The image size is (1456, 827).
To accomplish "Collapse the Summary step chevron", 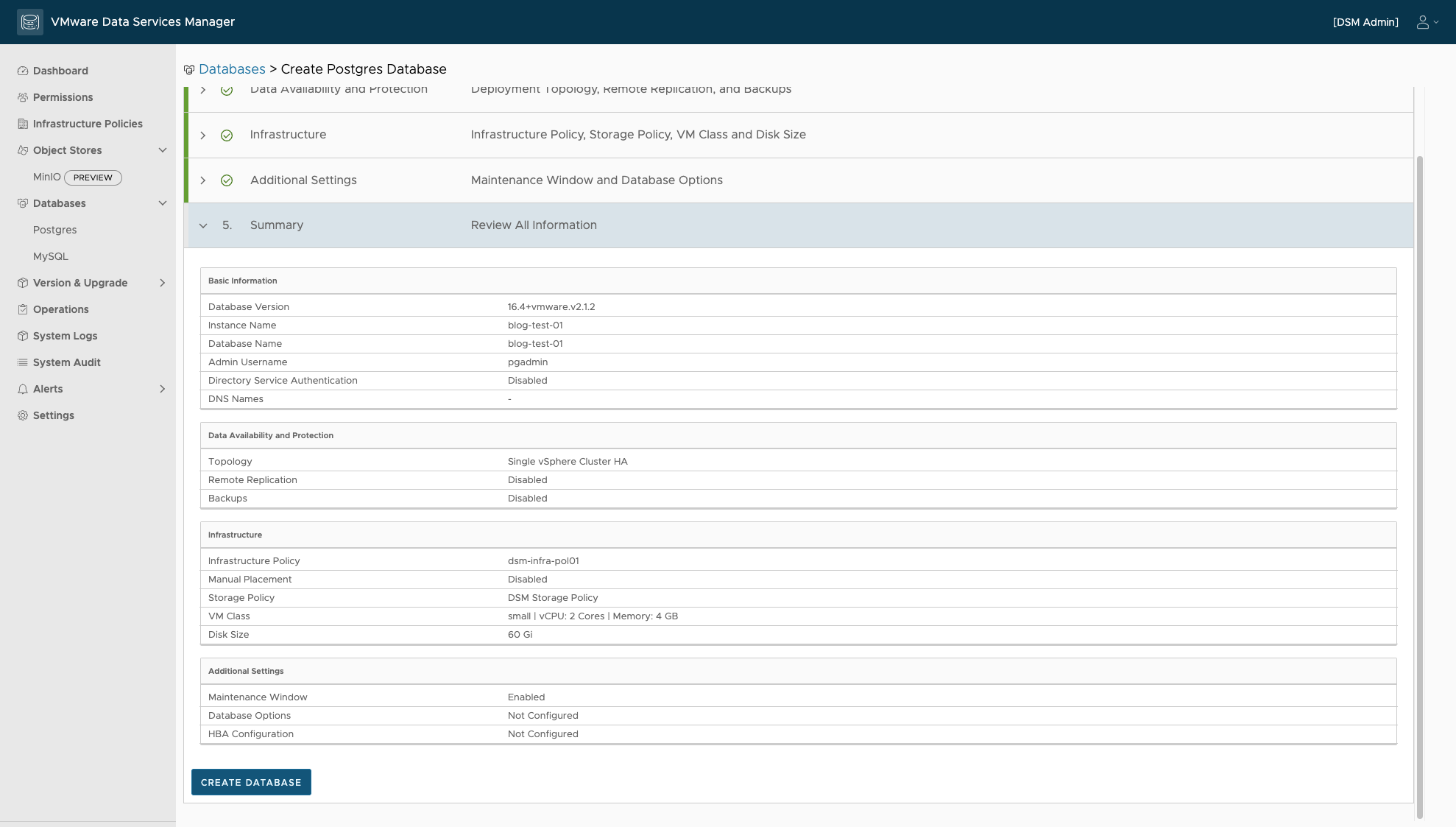I will [x=203, y=226].
